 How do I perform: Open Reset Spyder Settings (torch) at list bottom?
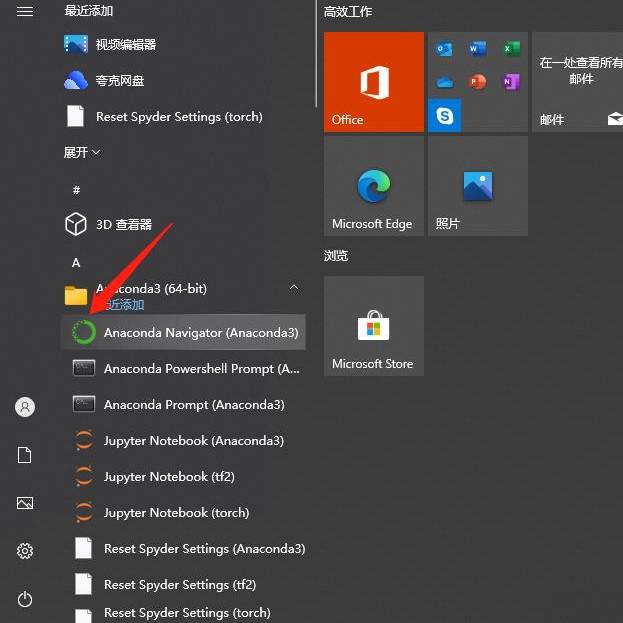coord(183,613)
